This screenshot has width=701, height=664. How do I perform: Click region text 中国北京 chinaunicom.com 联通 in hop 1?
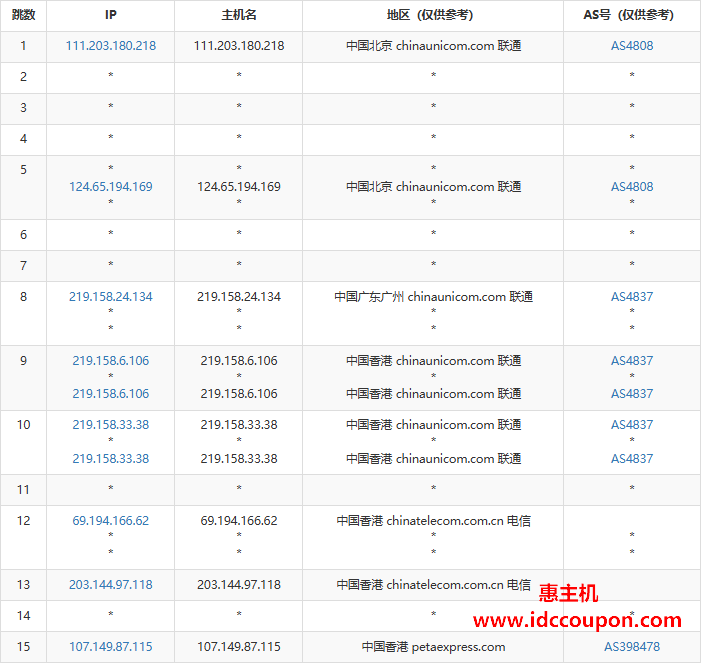point(433,46)
